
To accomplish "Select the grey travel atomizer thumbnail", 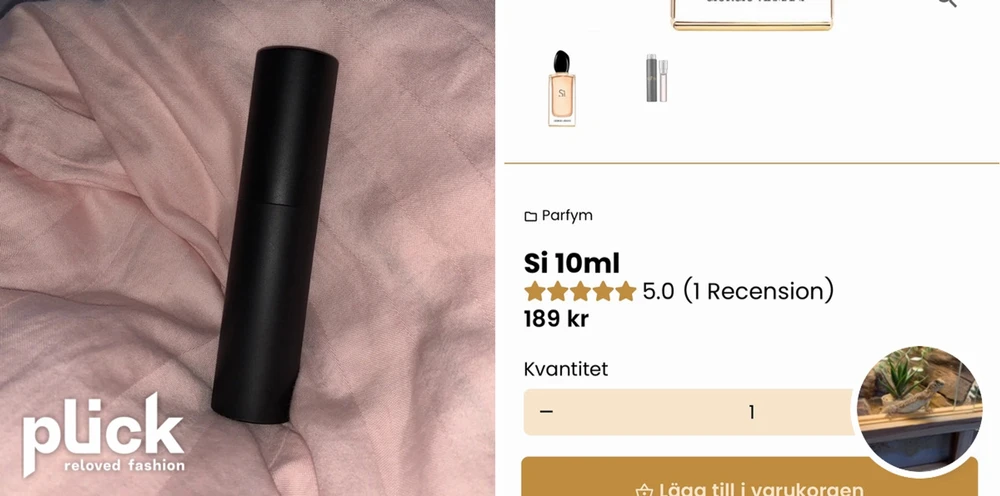I will pos(657,78).
